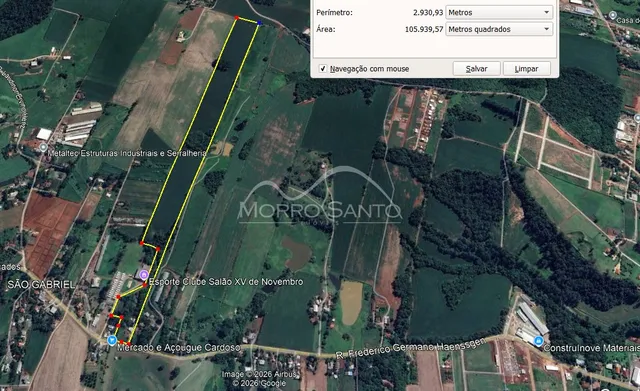Screen dimensions: 640x391
Task: Toggle the Navegação com mouse checkbox
Action: click(322, 69)
